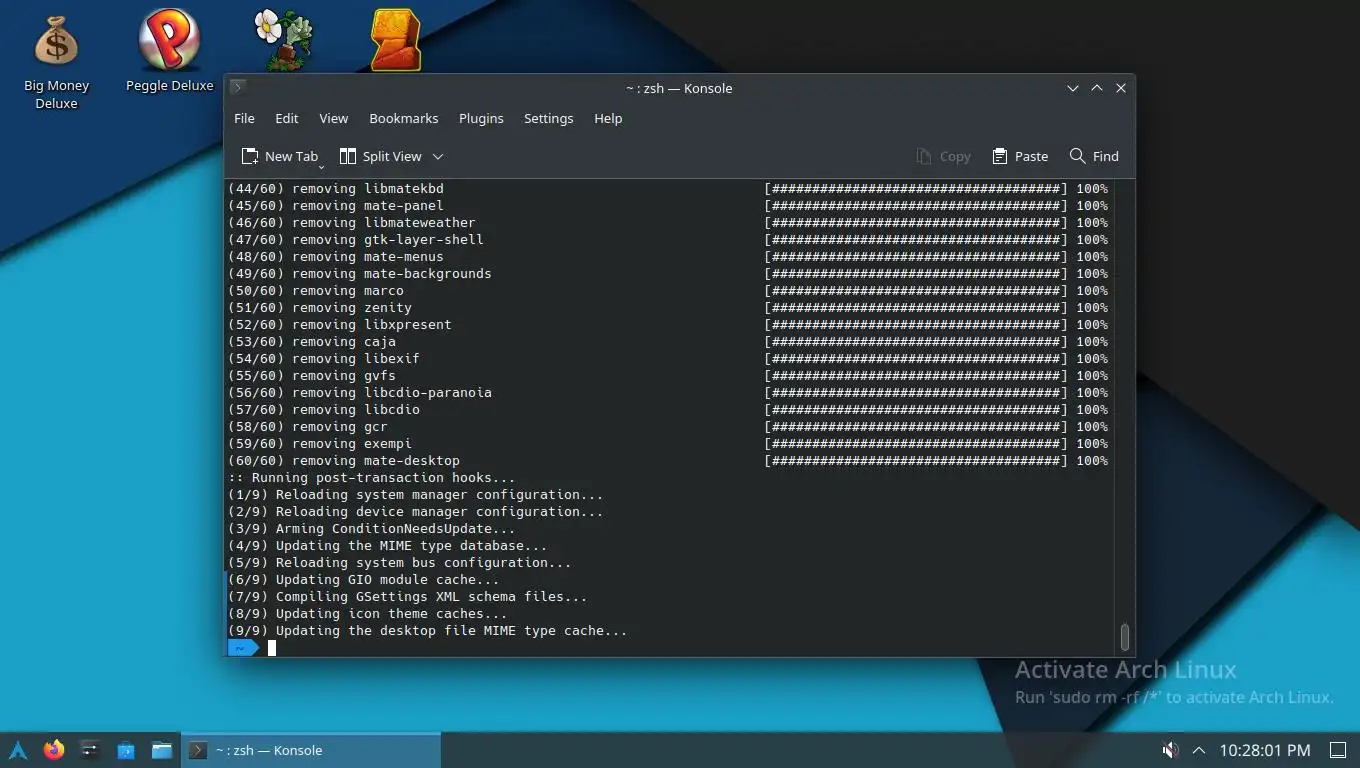Select the Big Money Deluxe desktop icon

click(x=56, y=61)
